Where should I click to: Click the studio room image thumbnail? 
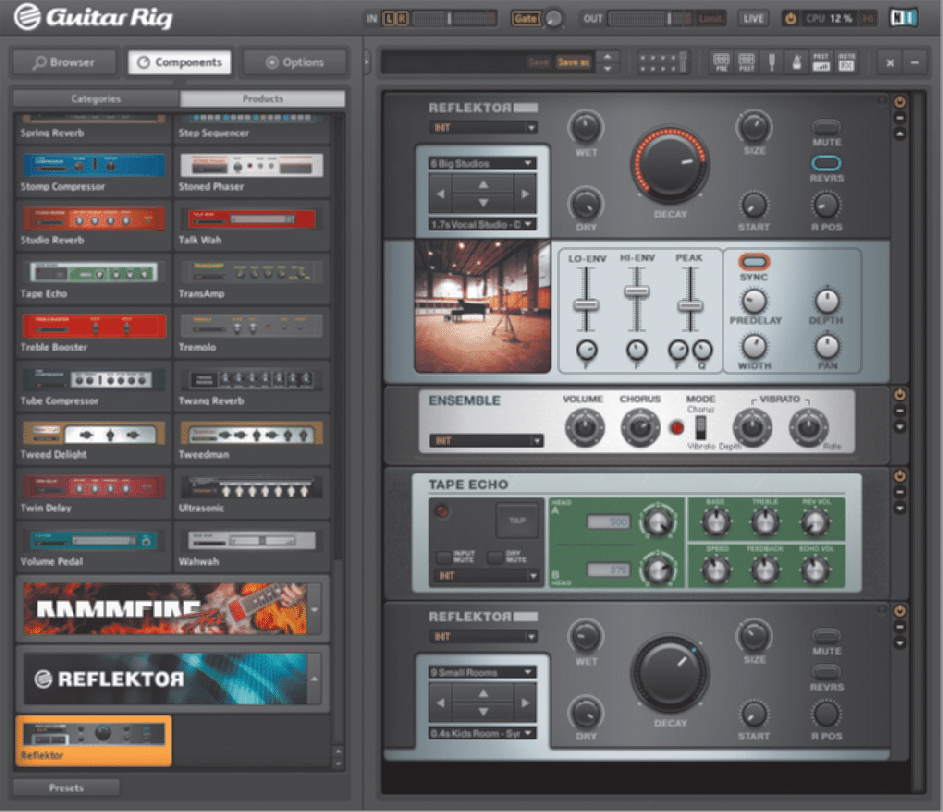483,306
